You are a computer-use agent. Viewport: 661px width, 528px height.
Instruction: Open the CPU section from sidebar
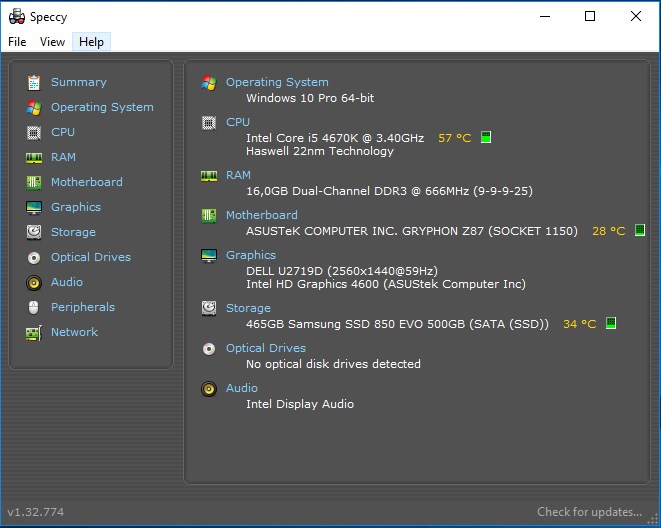[x=63, y=132]
